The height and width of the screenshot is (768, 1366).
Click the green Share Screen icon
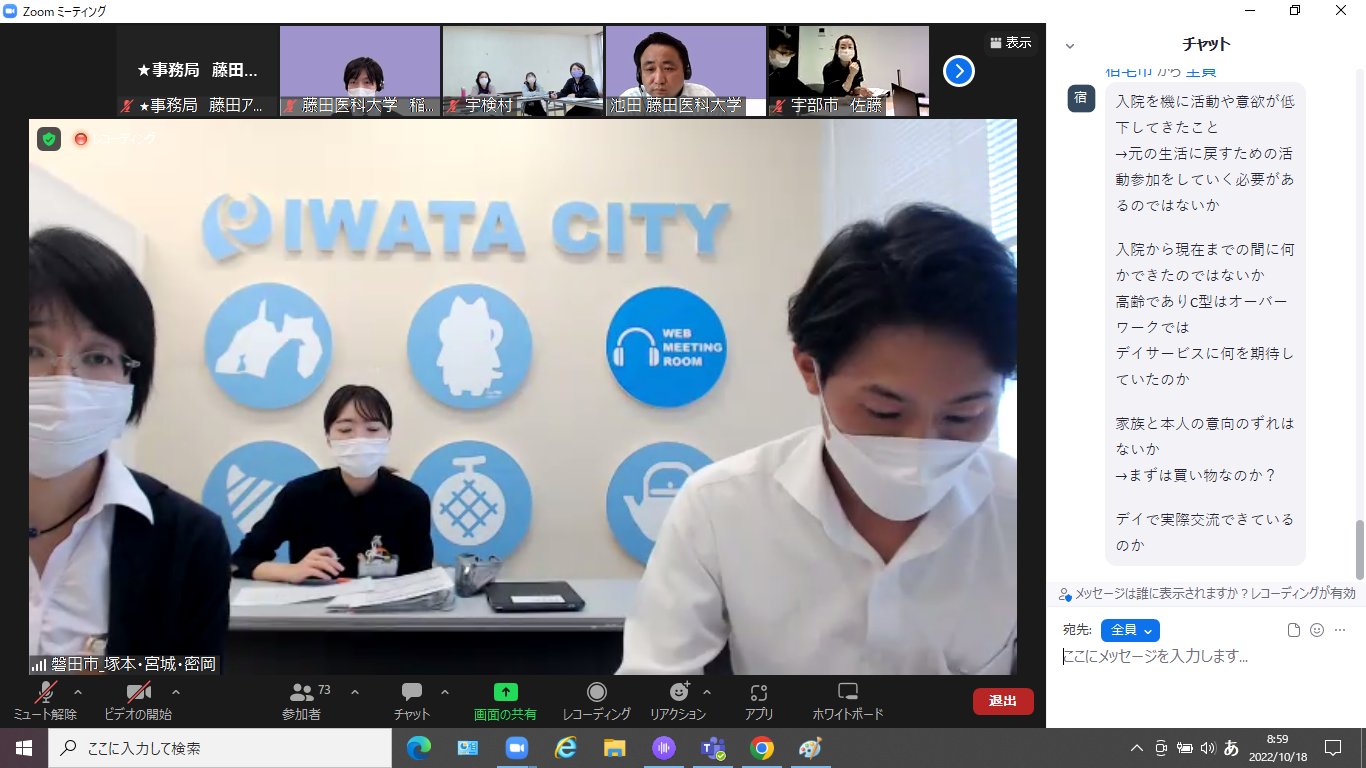[505, 692]
